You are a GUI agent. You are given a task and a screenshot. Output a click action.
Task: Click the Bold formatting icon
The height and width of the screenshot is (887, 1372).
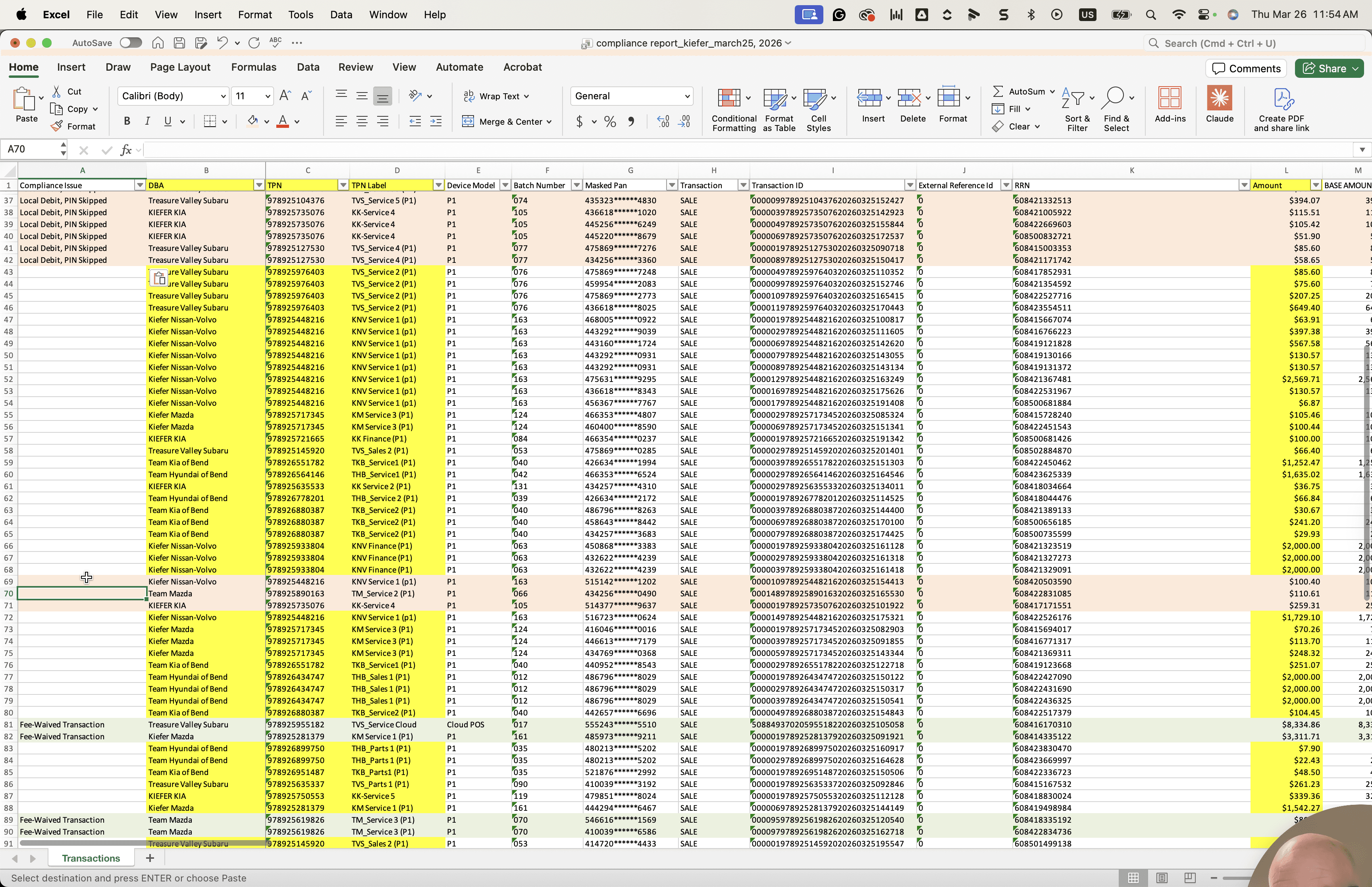[127, 121]
